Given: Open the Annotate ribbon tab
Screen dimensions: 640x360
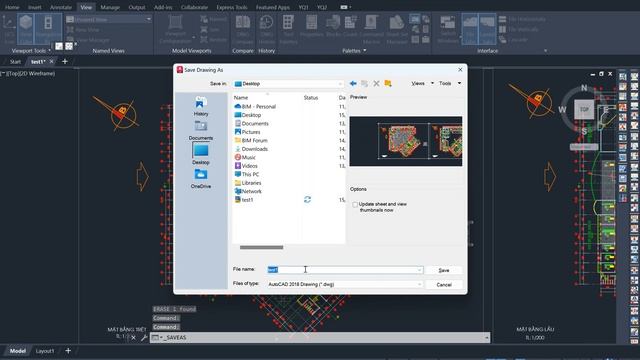Looking at the screenshot, I should pos(61,7).
